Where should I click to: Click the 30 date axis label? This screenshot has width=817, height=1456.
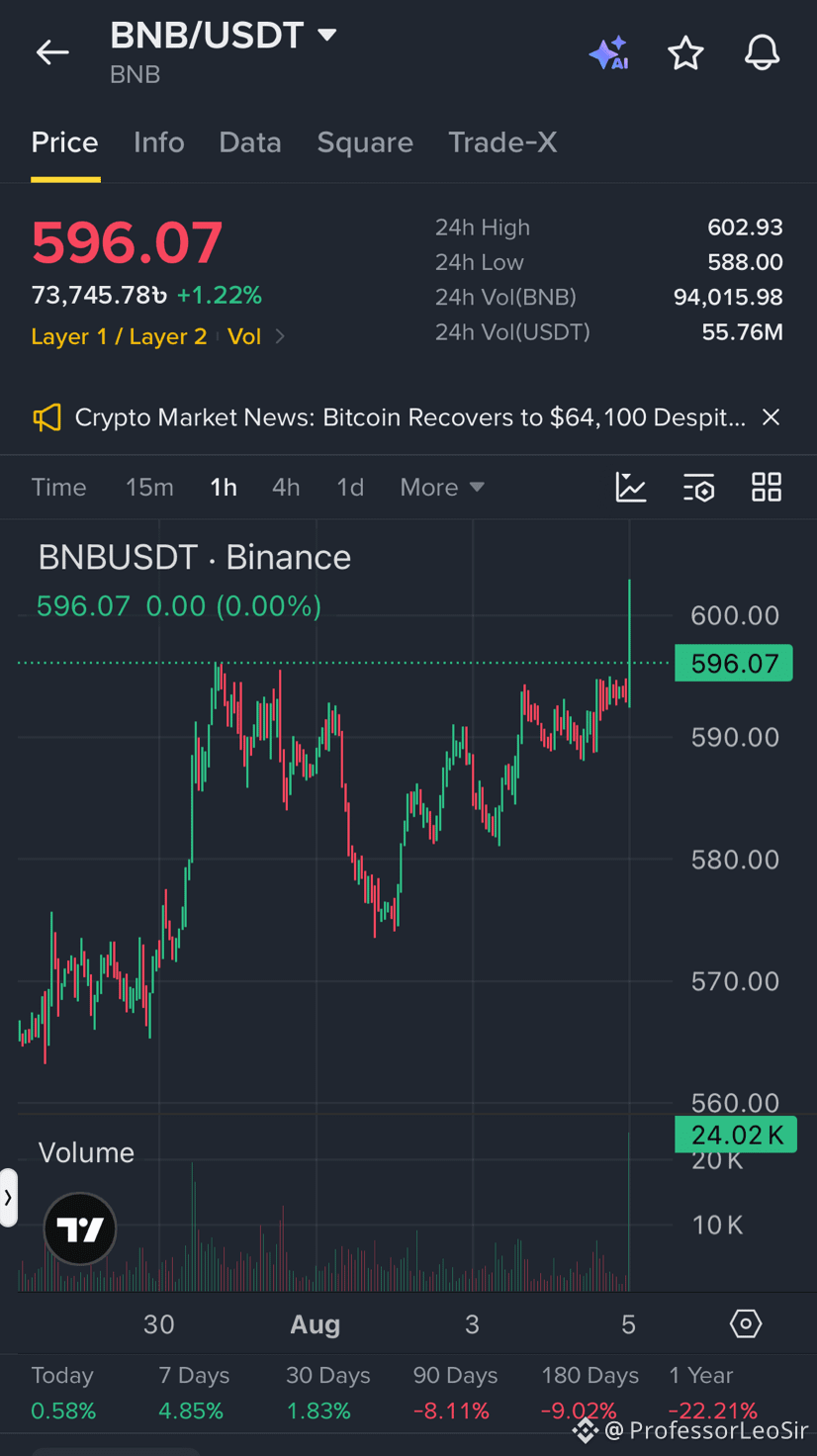pos(159,1324)
